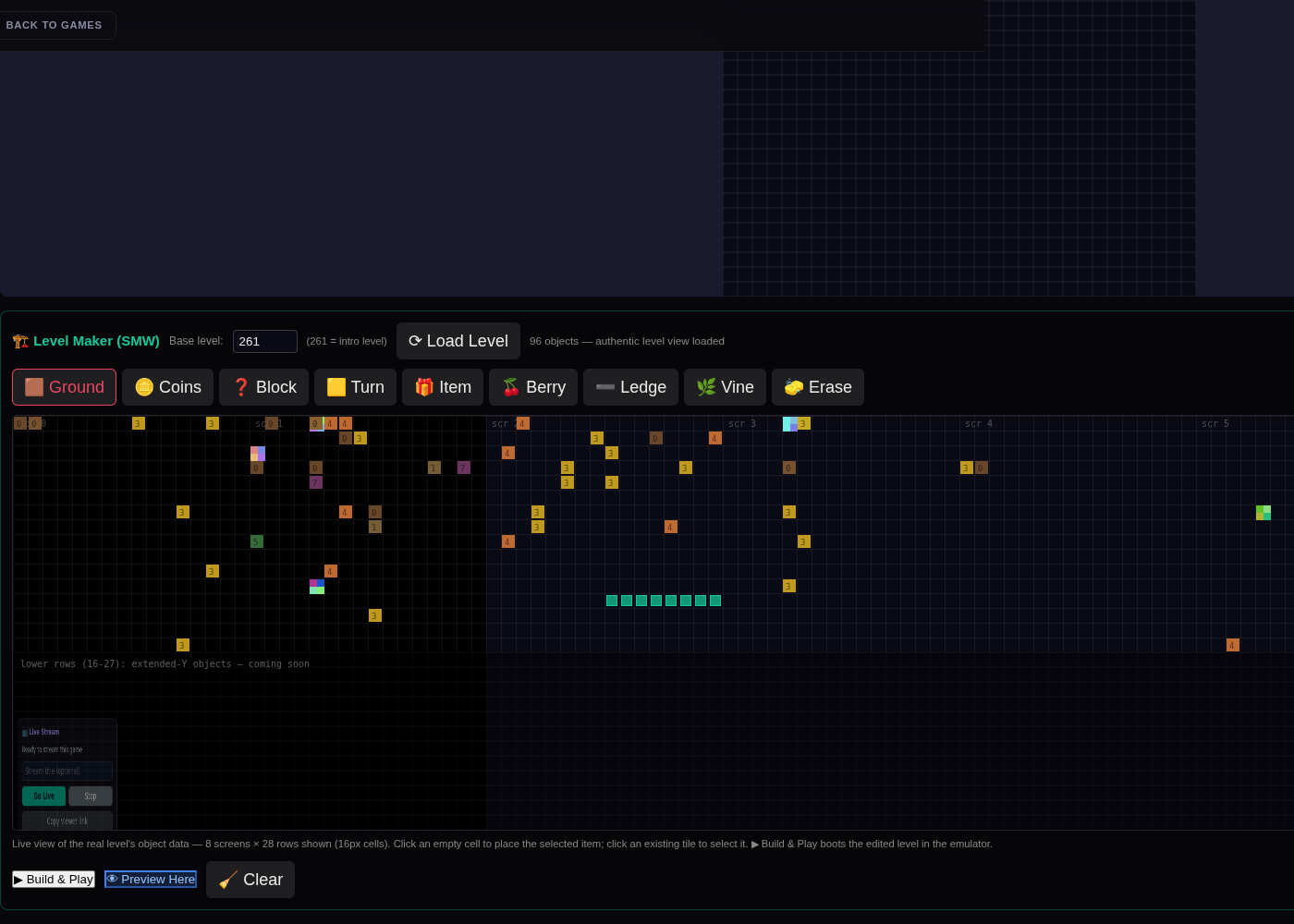
Task: Start streaming with Go Live
Action: [x=43, y=796]
